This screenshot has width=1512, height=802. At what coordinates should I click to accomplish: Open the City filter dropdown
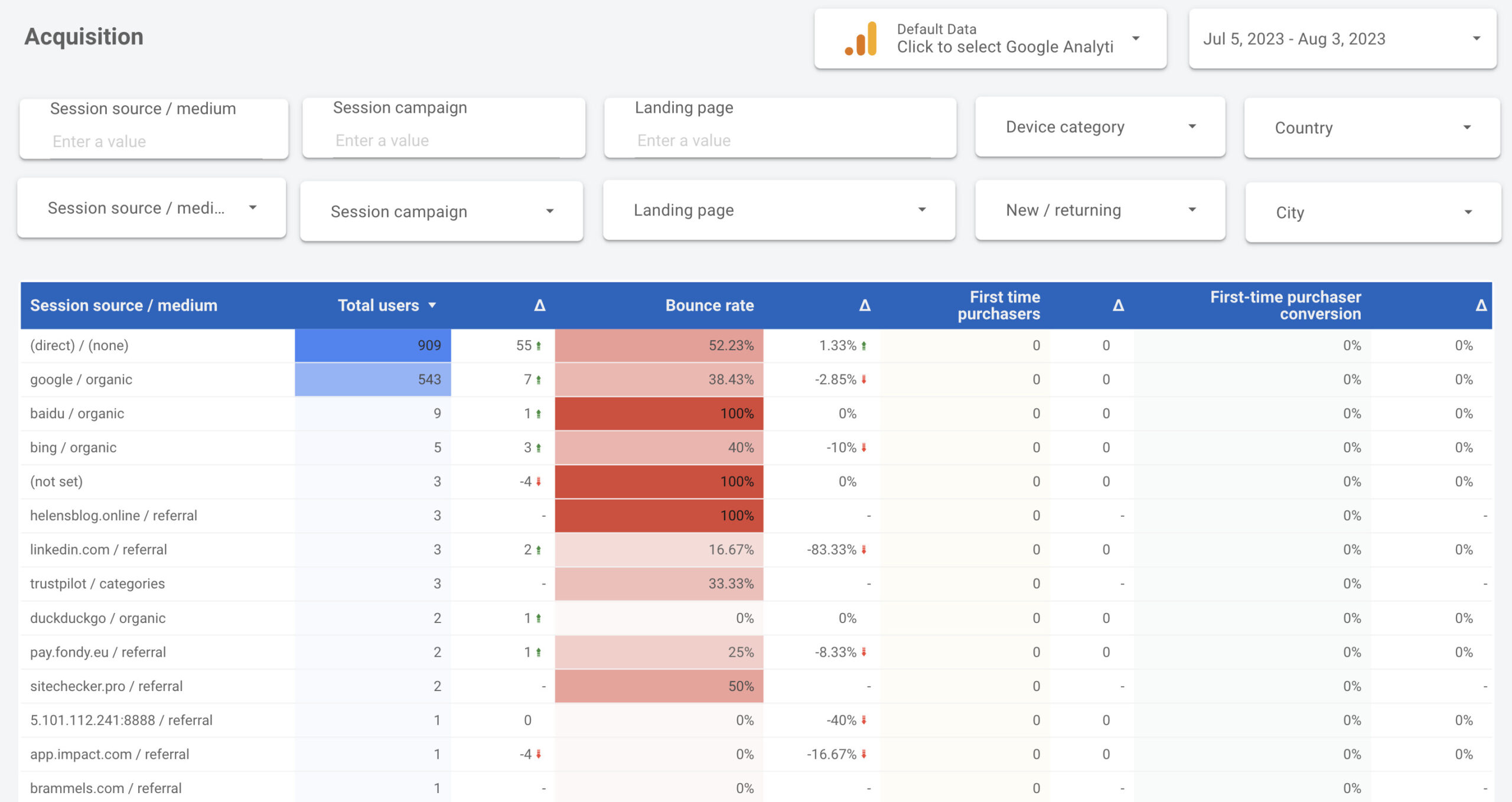1373,213
